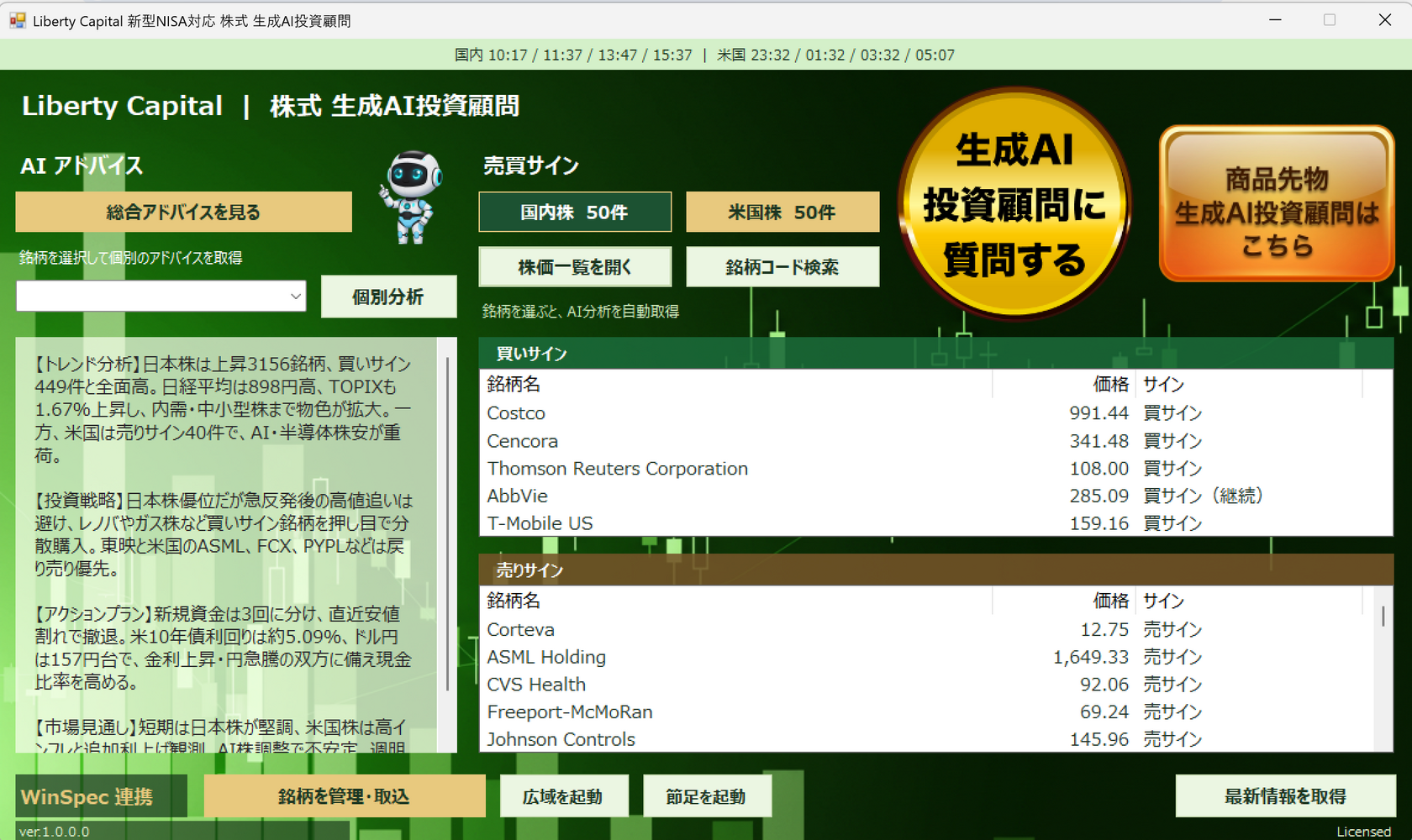Click the 【トレンド分析】 paragraph text

point(224,410)
